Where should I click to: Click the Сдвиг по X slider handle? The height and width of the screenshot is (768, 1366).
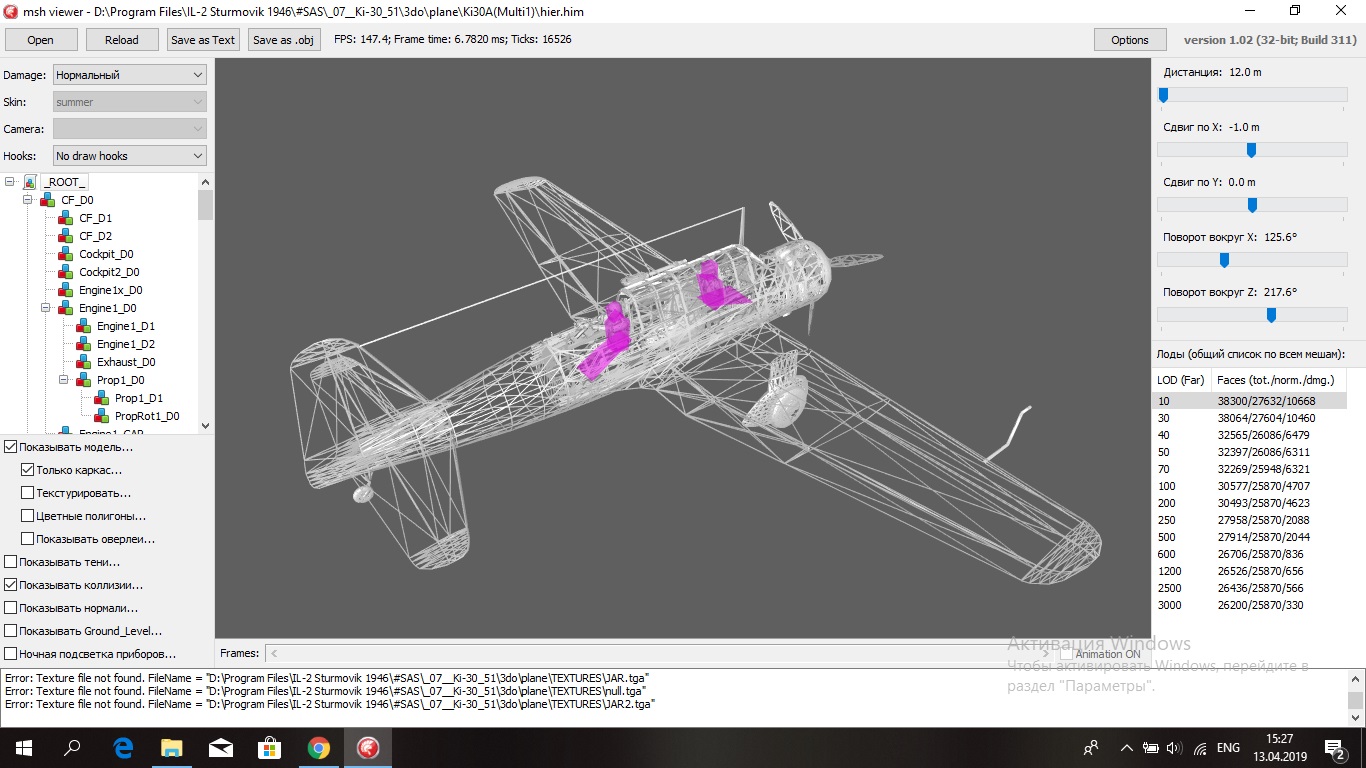coord(1251,150)
